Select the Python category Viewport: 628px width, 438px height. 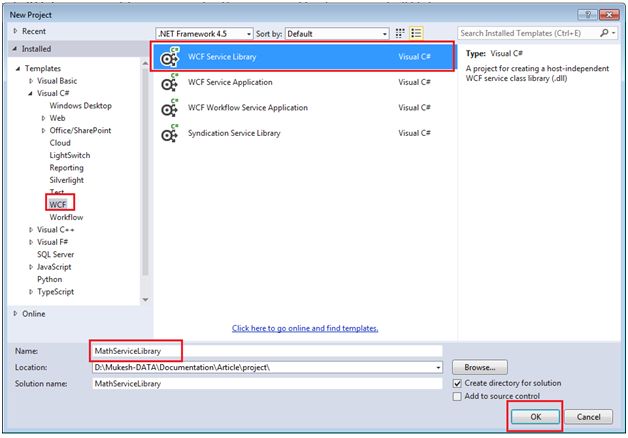50,279
